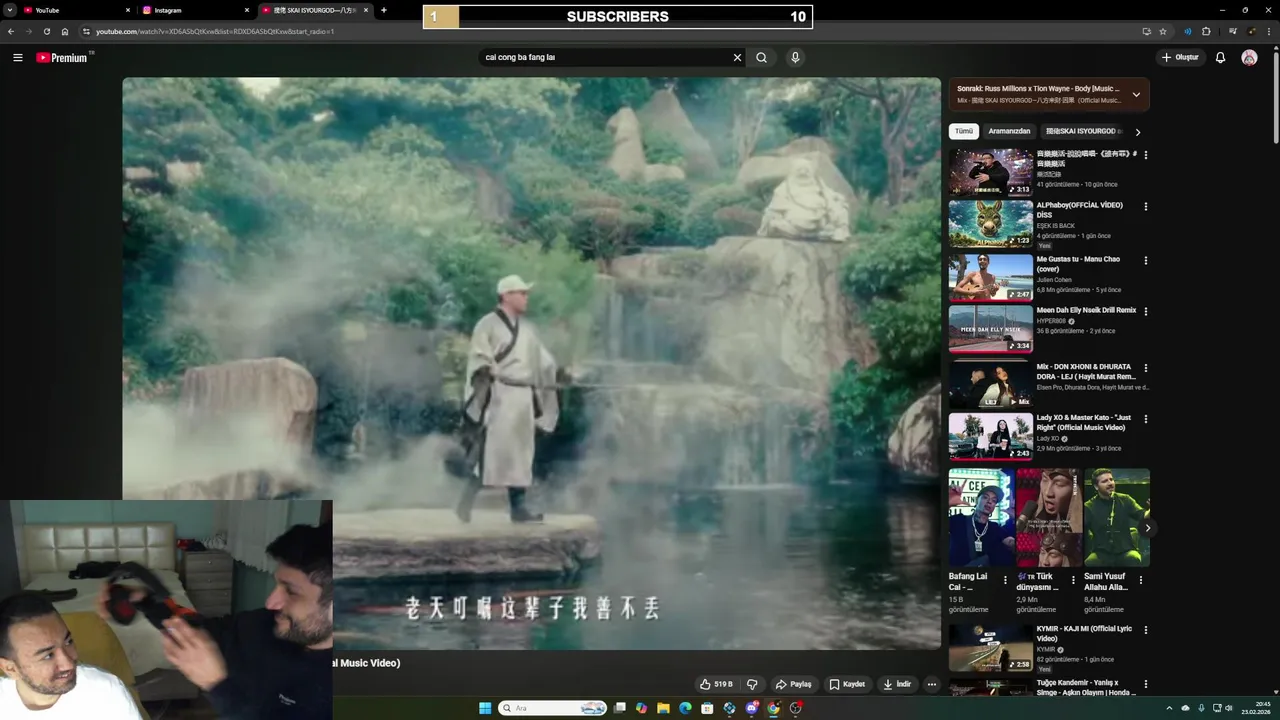Expand the next-up mix playlist chevron
Image resolution: width=1280 pixels, height=720 pixels.
1136,94
